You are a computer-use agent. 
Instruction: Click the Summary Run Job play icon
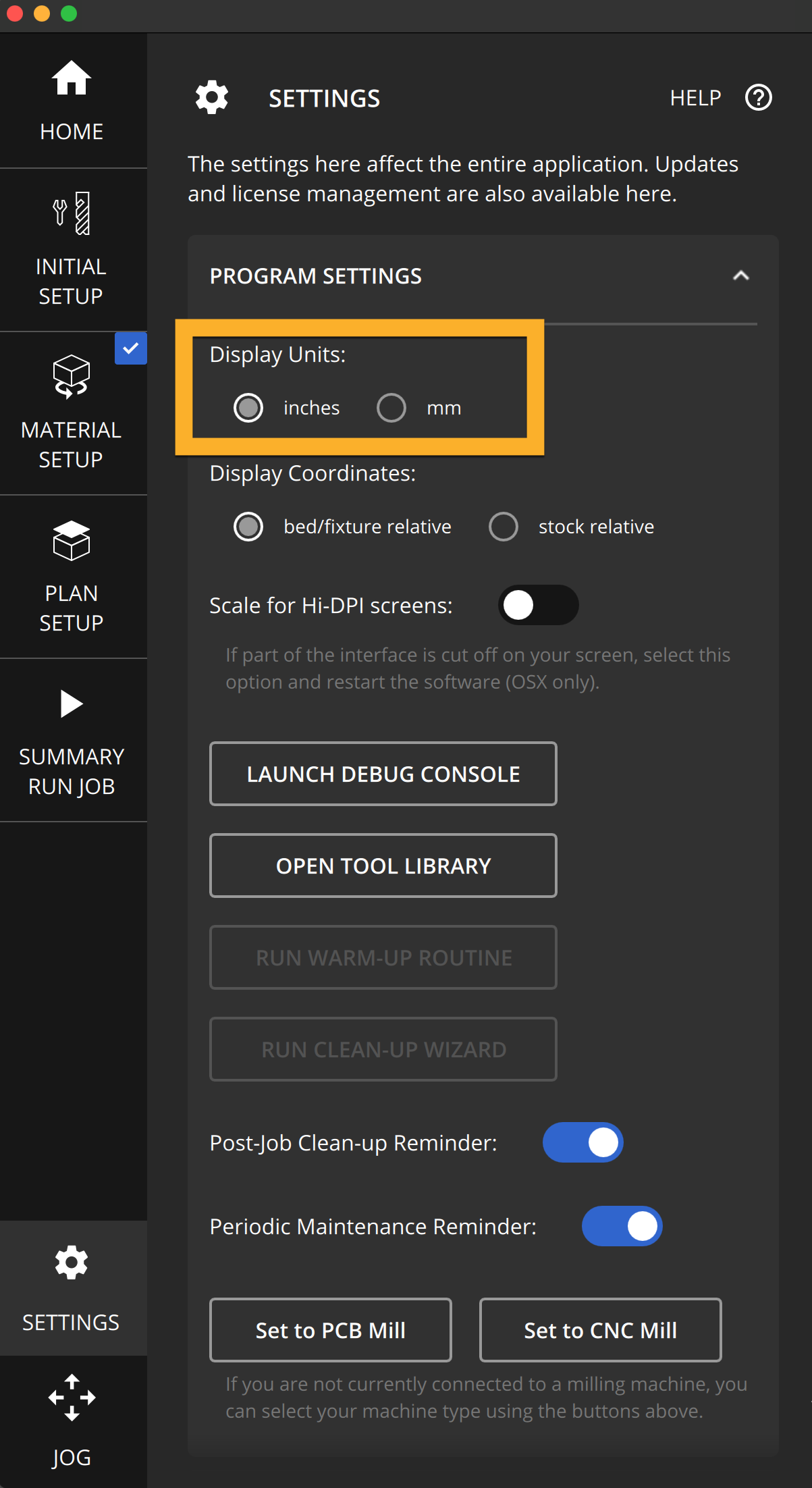(72, 704)
